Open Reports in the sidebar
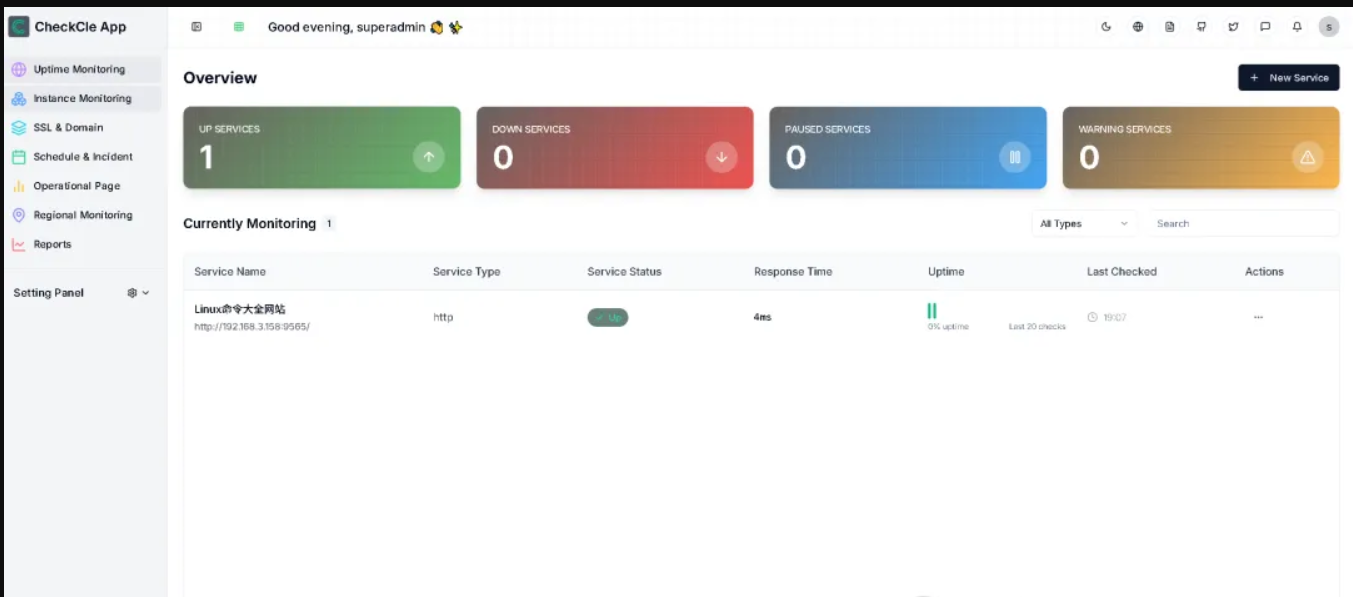The height and width of the screenshot is (597, 1353). (x=83, y=244)
